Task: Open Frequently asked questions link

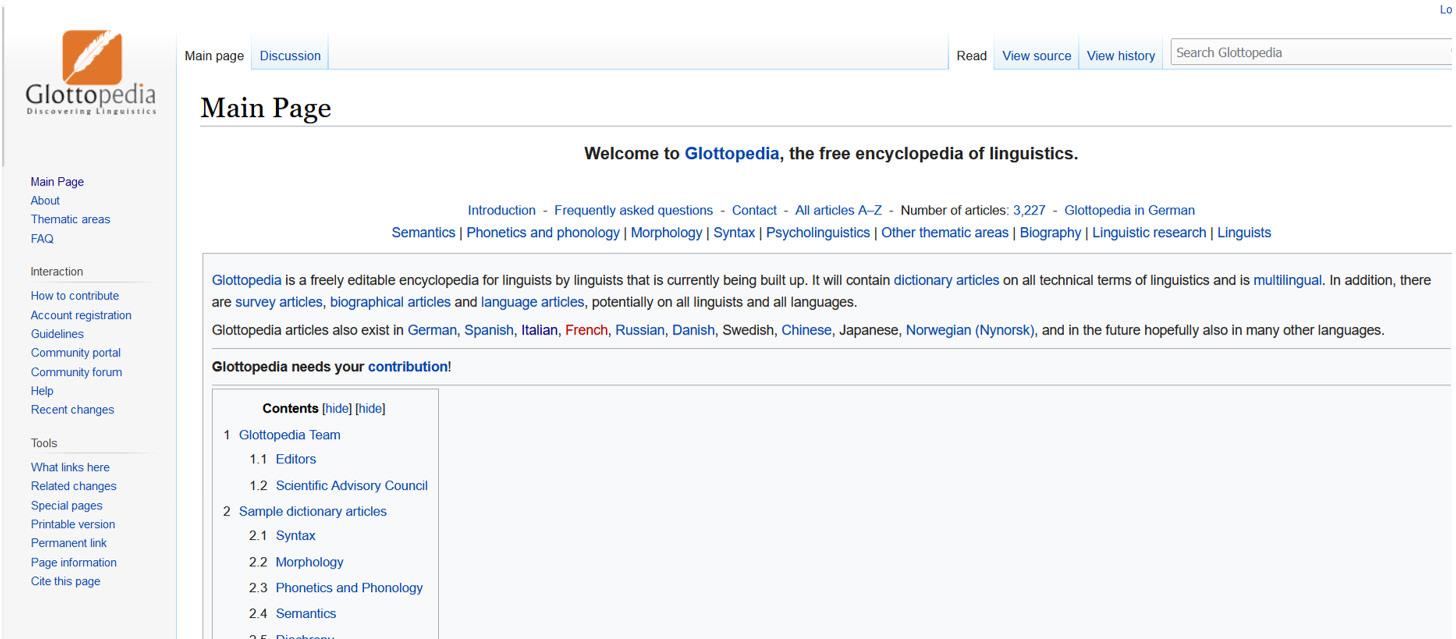Action: point(633,210)
